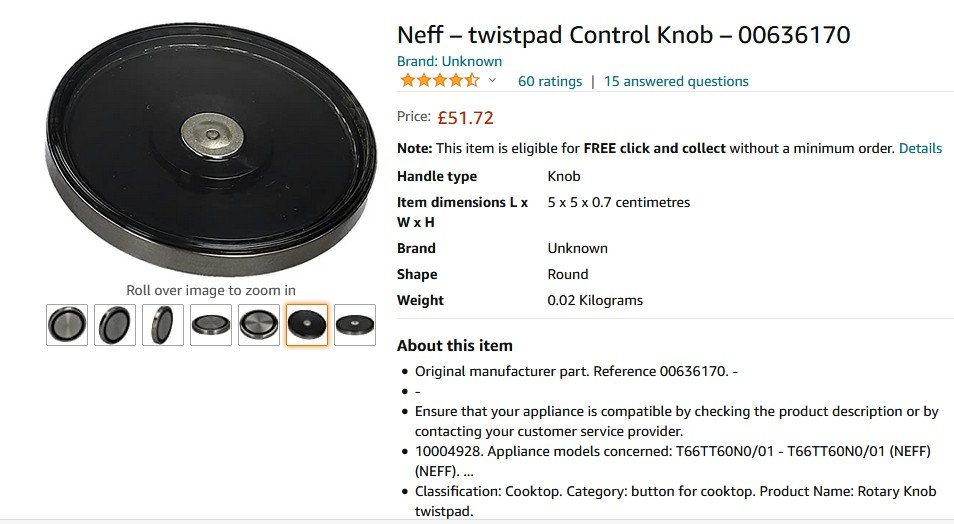Image resolution: width=954 pixels, height=524 pixels.
Task: Select the highlighted sixth black knob thumbnail
Action: pos(307,325)
